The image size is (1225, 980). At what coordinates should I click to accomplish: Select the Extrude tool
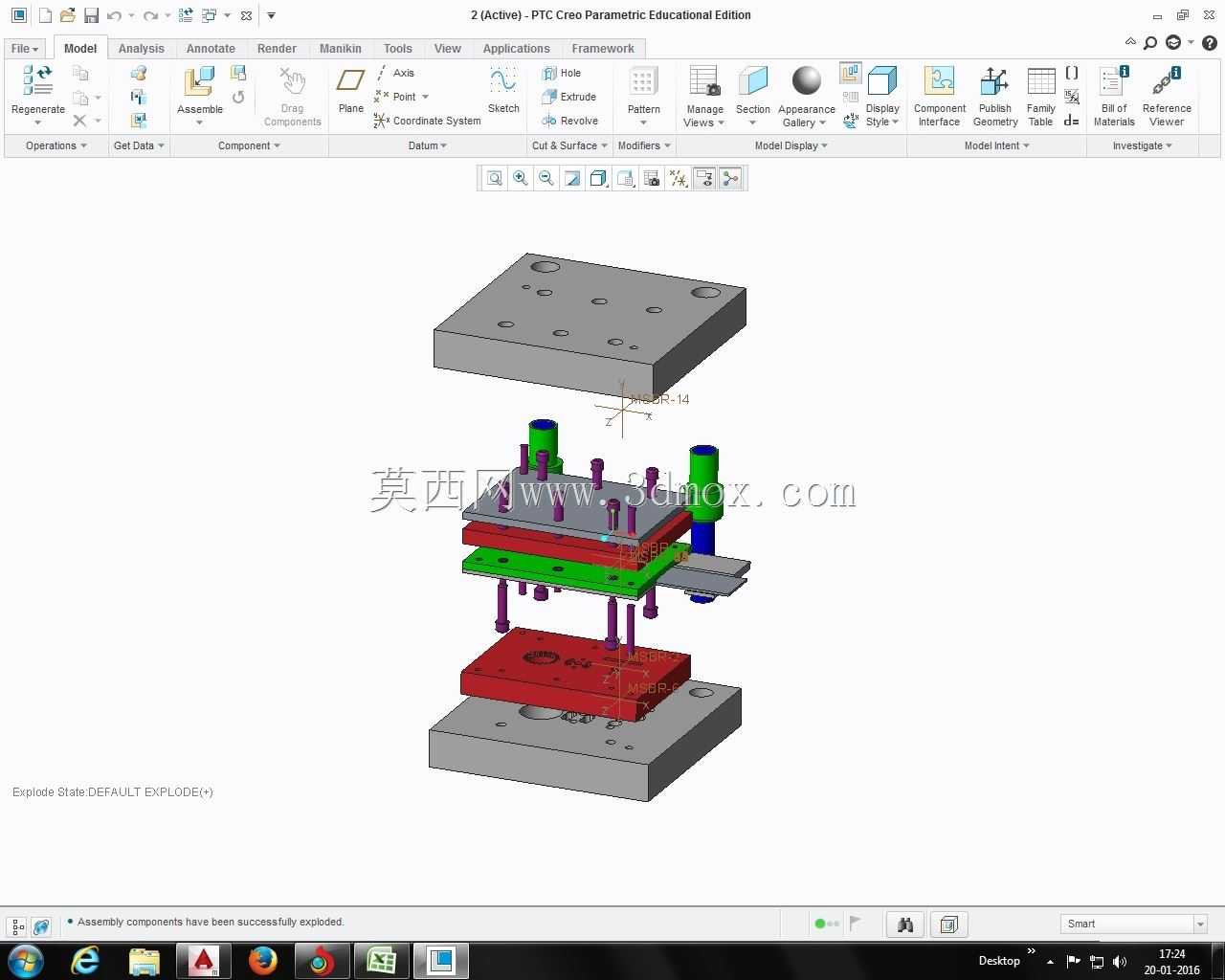[x=569, y=97]
